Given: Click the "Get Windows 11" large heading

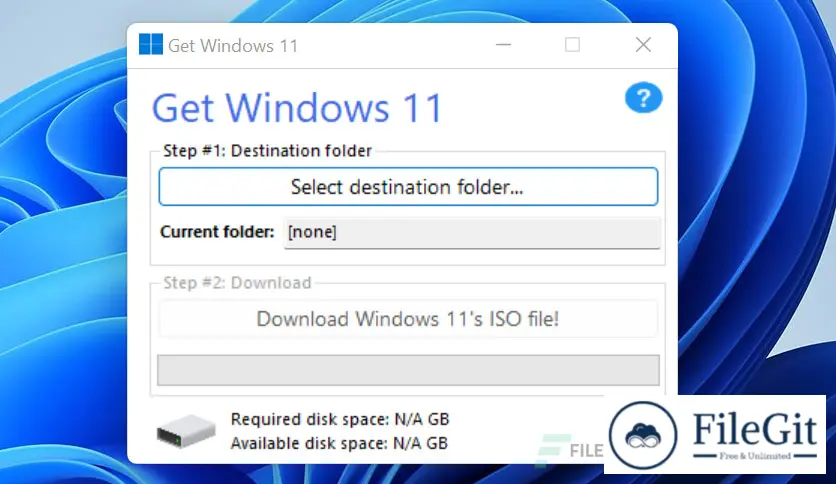Looking at the screenshot, I should (298, 108).
